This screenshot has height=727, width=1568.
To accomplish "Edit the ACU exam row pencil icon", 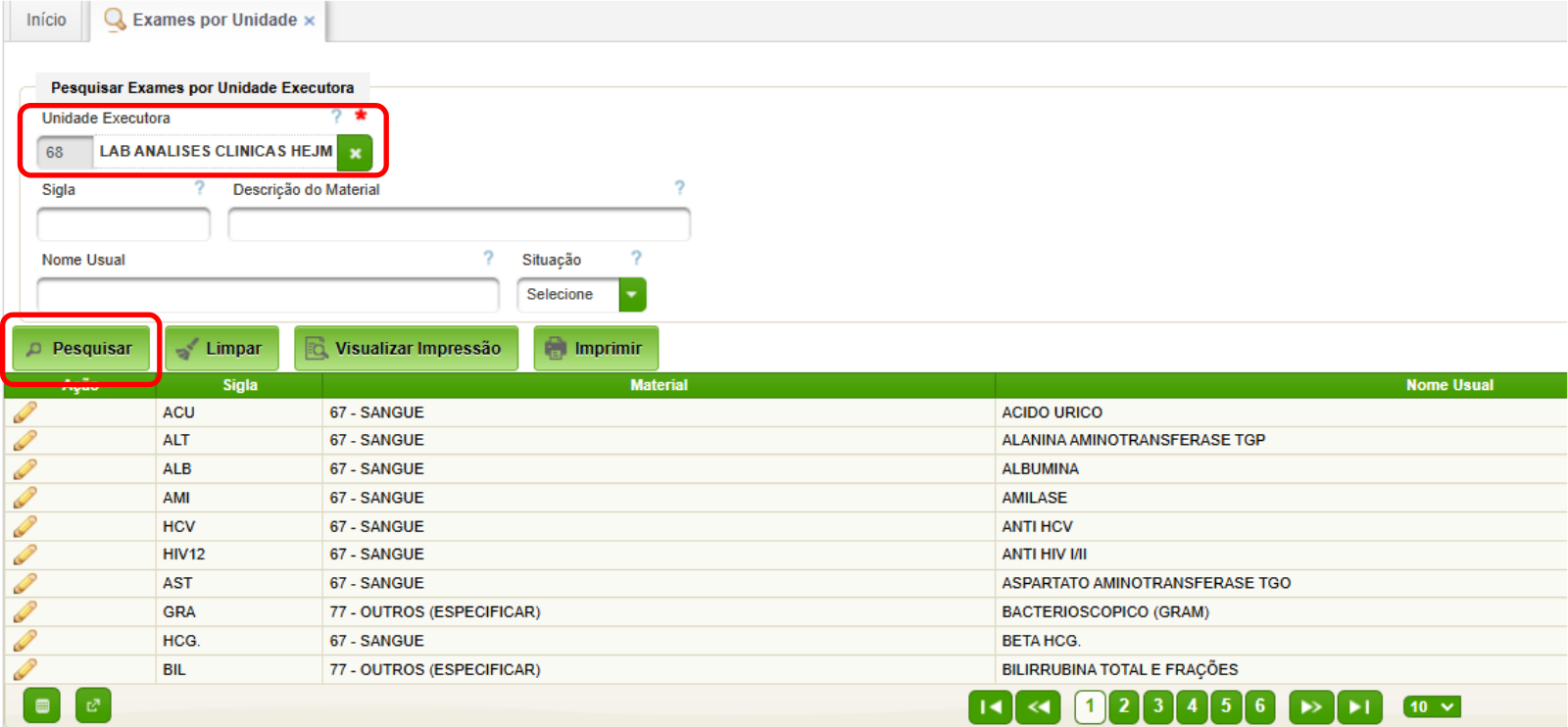I will tap(25, 412).
